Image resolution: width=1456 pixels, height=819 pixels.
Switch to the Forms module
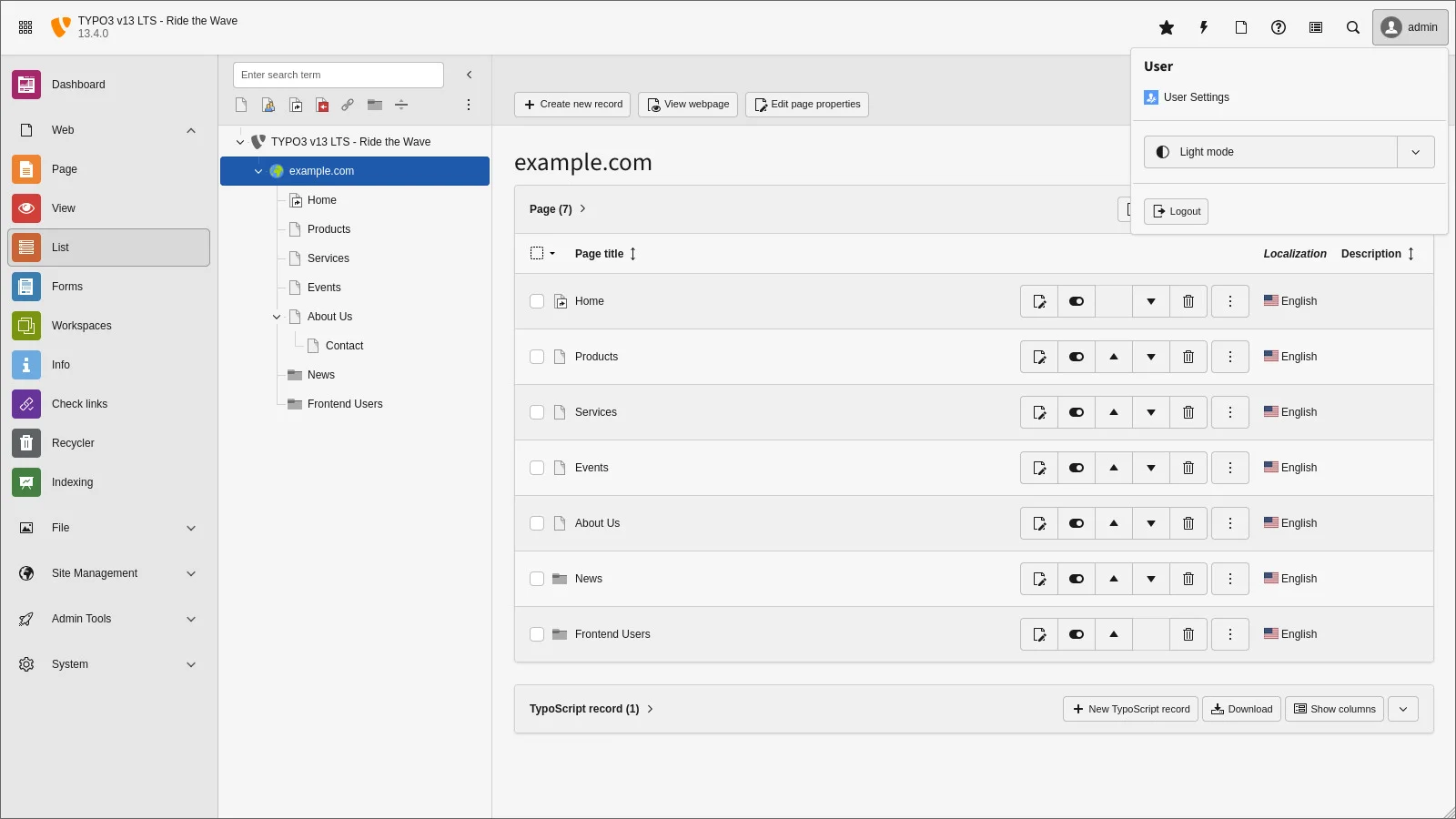point(67,286)
